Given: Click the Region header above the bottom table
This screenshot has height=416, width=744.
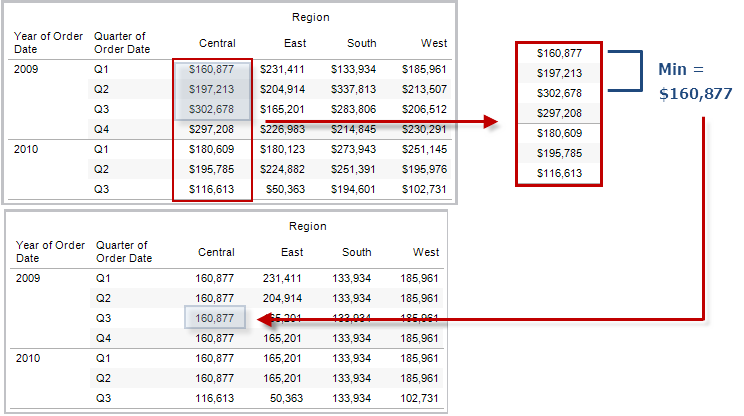Looking at the screenshot, I should [x=309, y=226].
